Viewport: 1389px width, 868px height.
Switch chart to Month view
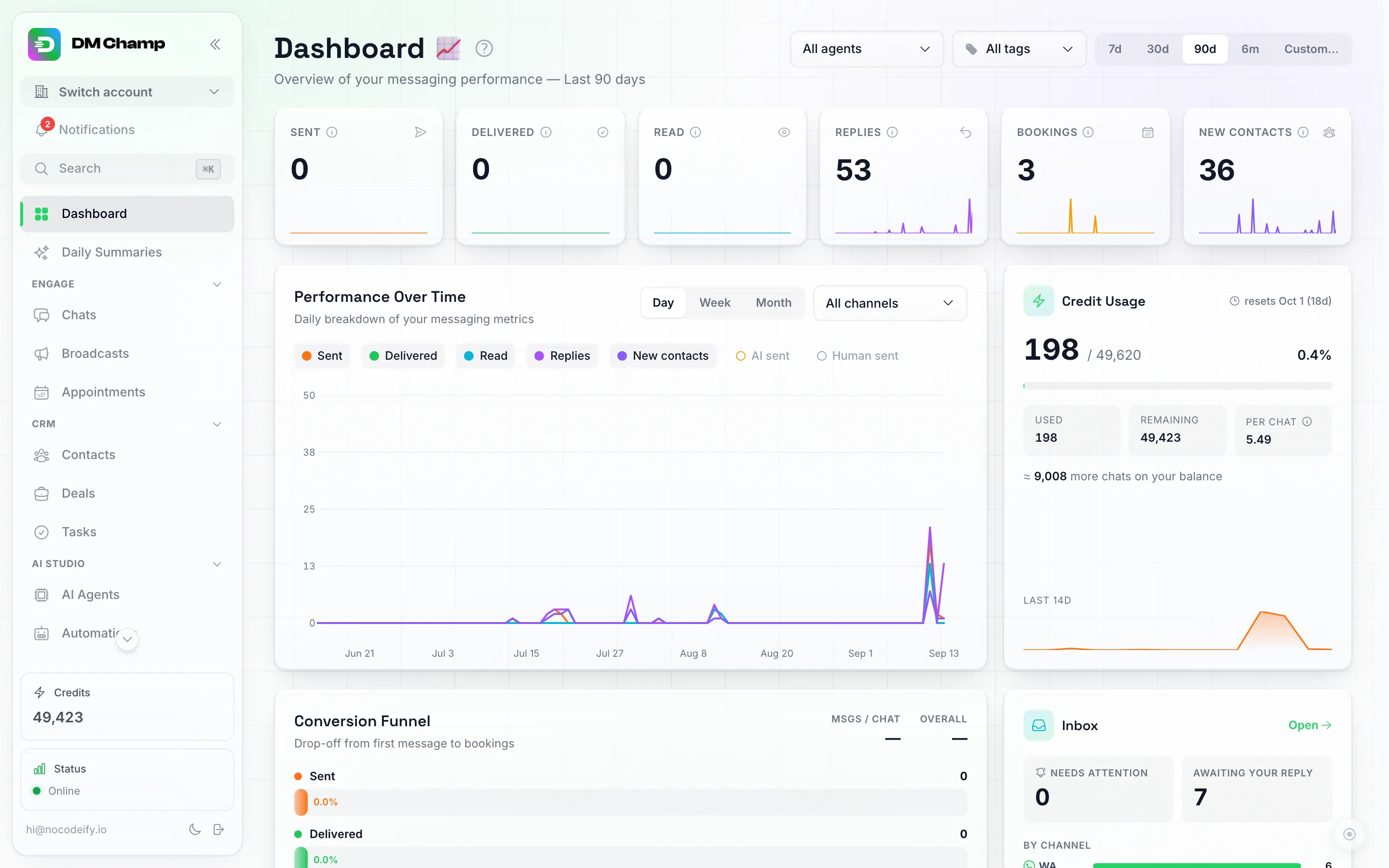point(773,302)
